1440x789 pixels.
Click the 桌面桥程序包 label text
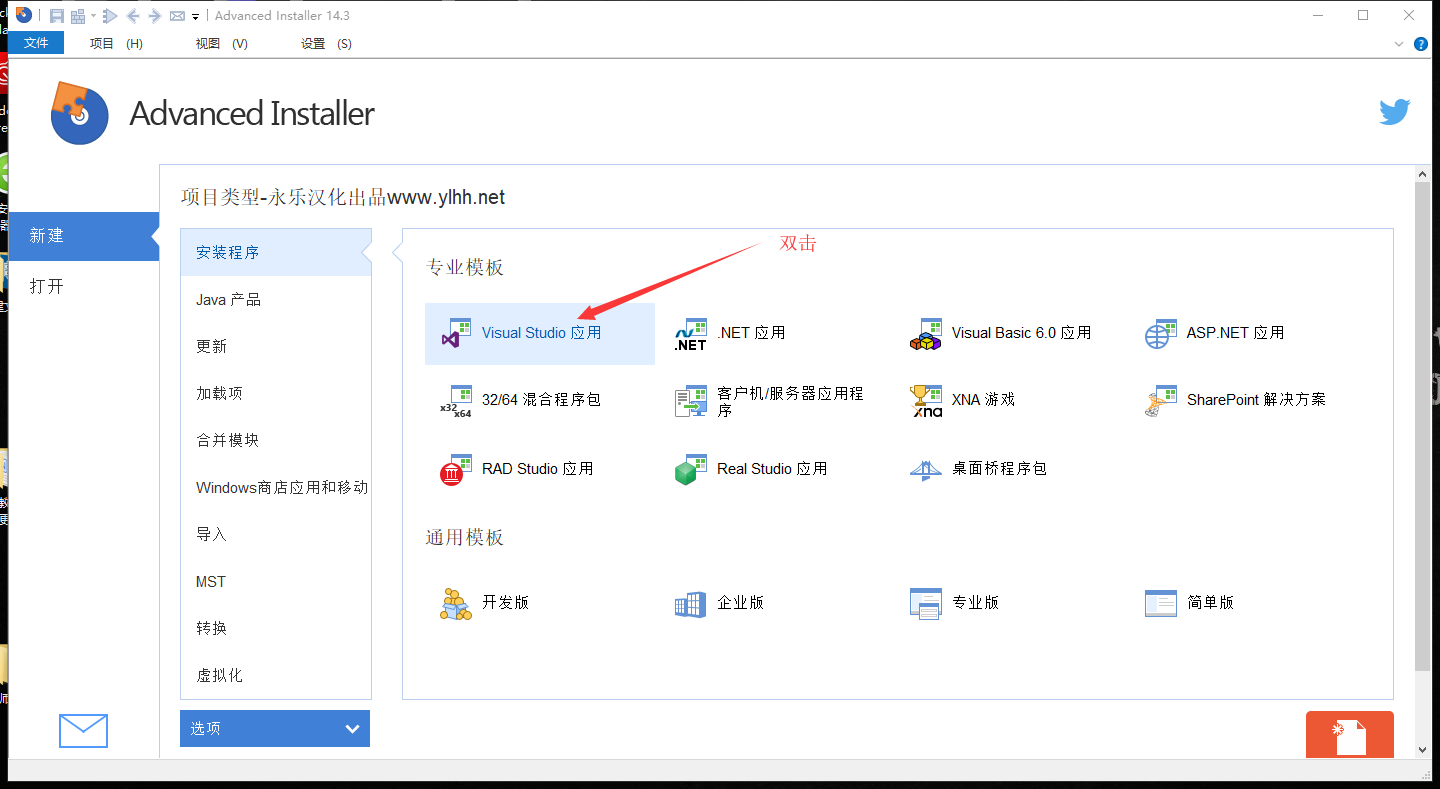tap(999, 469)
